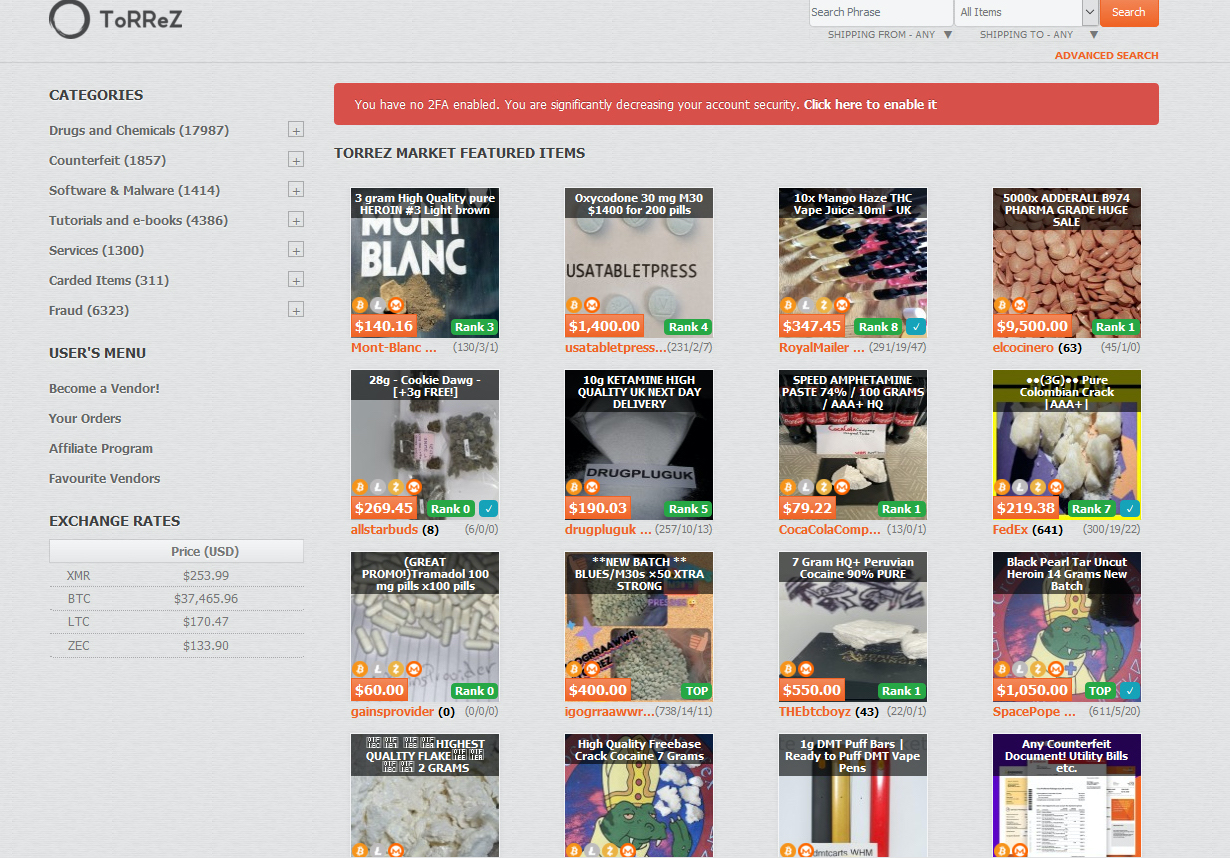This screenshot has width=1230, height=858.
Task: Click the Bitcoin icon on the drugpluguk listing
Action: (574, 487)
